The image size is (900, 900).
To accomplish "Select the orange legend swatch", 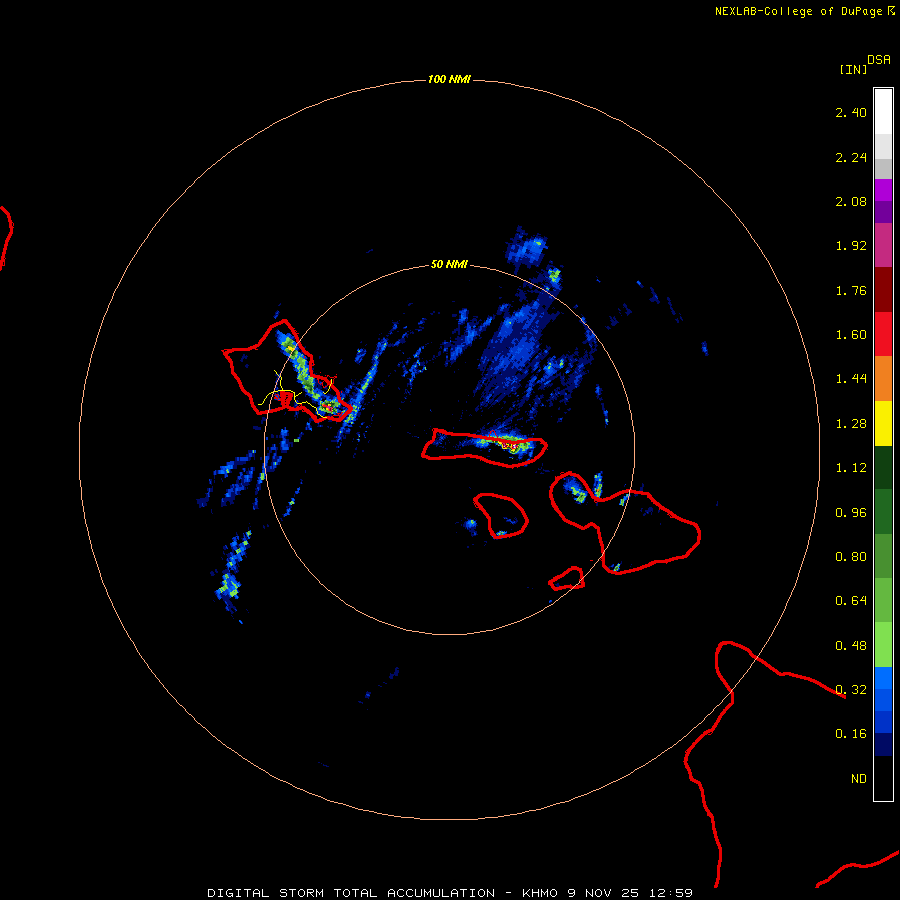I will pyautogui.click(x=883, y=379).
